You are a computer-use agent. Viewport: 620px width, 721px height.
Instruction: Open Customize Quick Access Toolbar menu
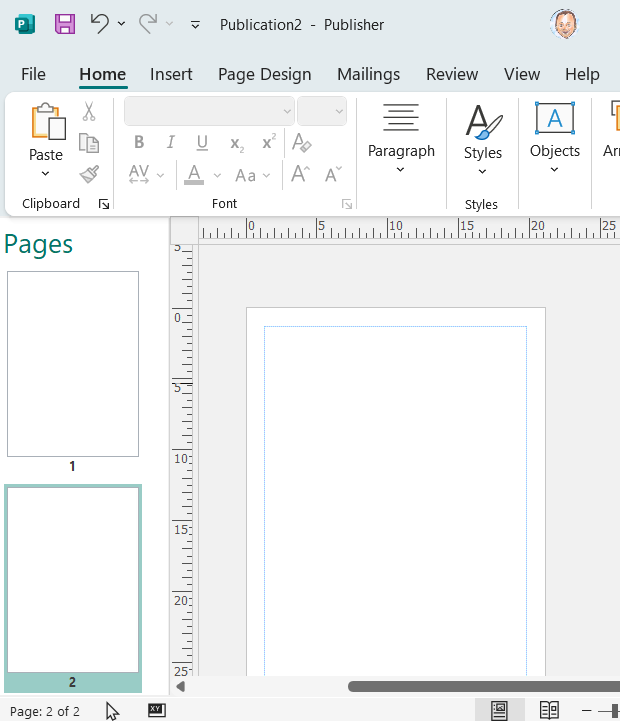coord(195,25)
